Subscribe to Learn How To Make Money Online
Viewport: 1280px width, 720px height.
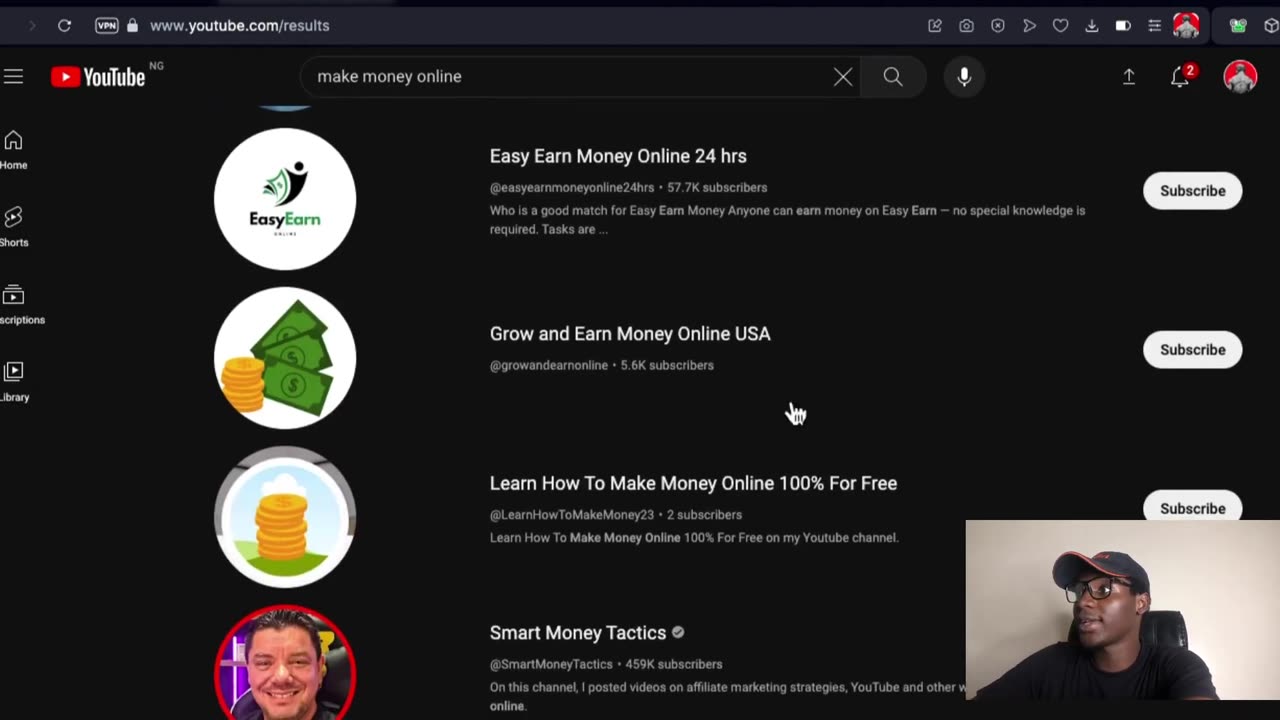pyautogui.click(x=1192, y=506)
